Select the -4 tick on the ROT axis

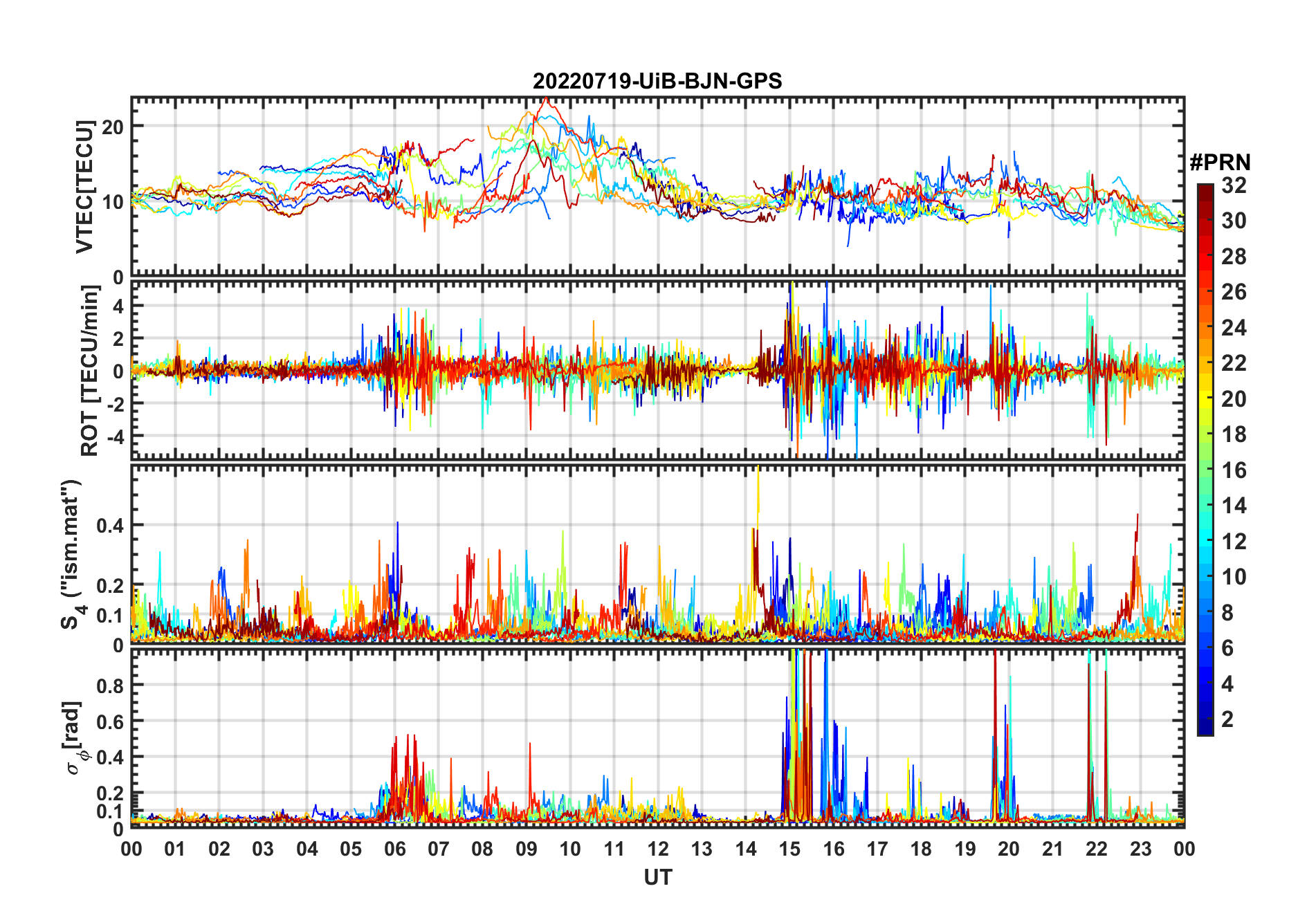(115, 436)
